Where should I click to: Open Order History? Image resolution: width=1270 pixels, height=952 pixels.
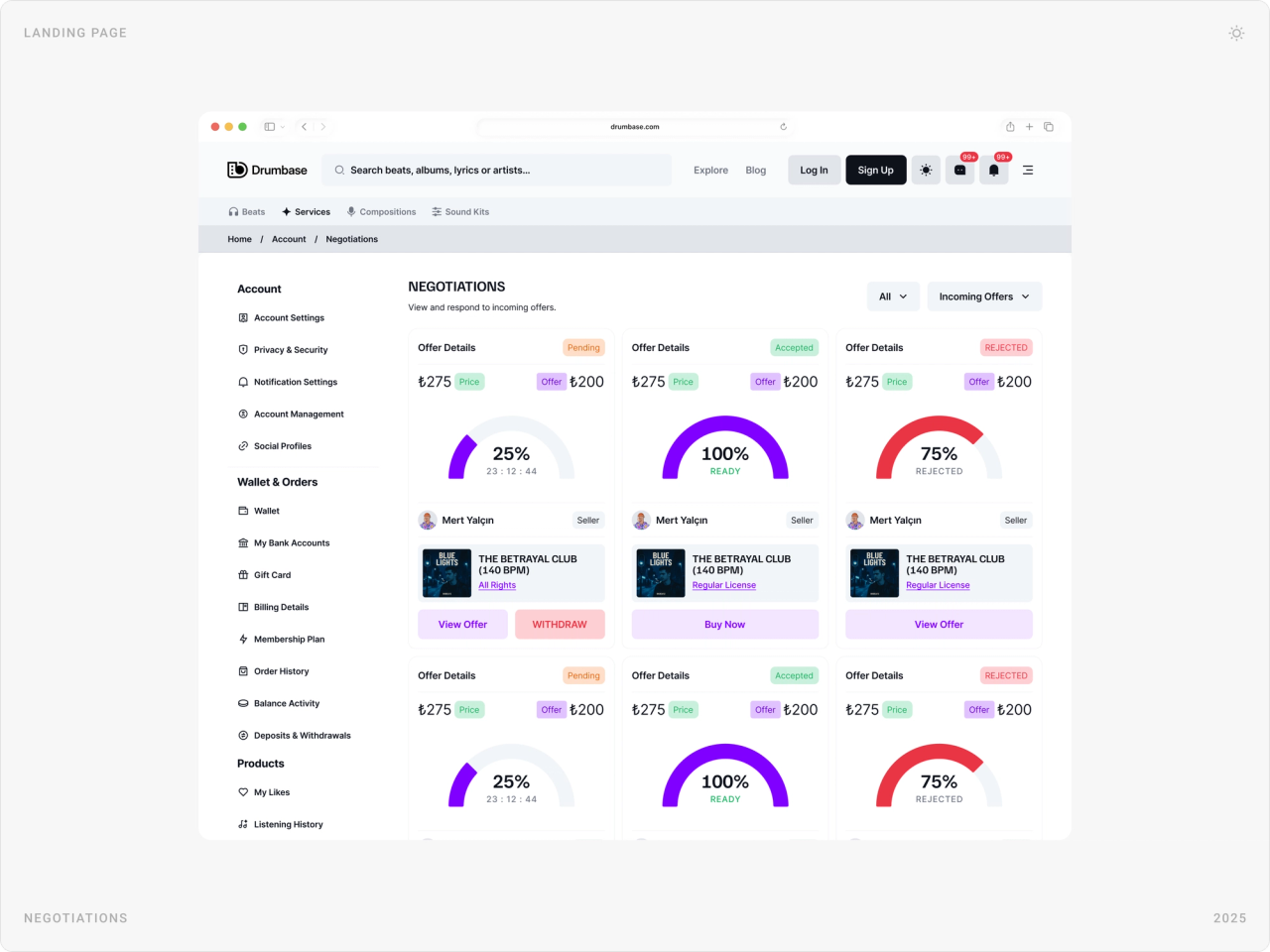coord(273,671)
